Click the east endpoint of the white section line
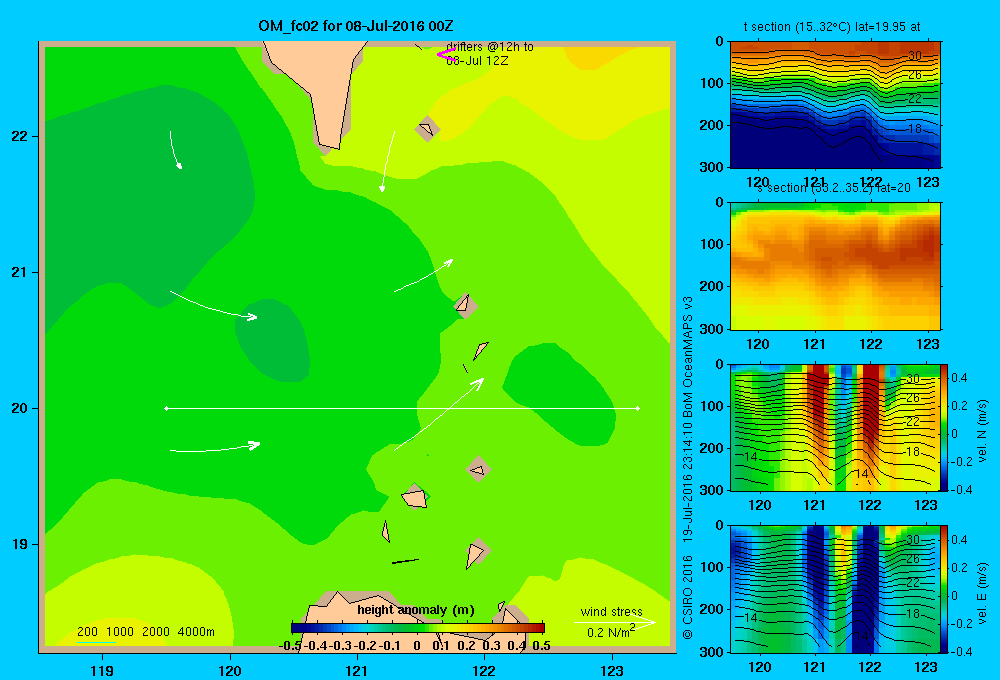Image resolution: width=1000 pixels, height=680 pixels. [x=638, y=408]
